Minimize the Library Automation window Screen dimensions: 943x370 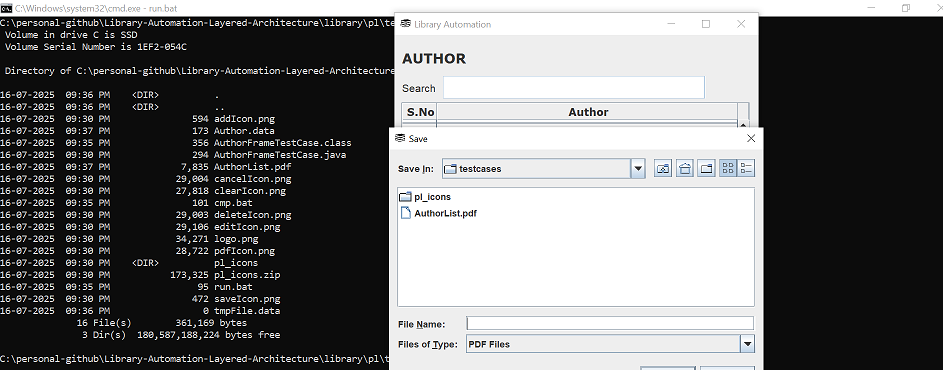point(671,24)
